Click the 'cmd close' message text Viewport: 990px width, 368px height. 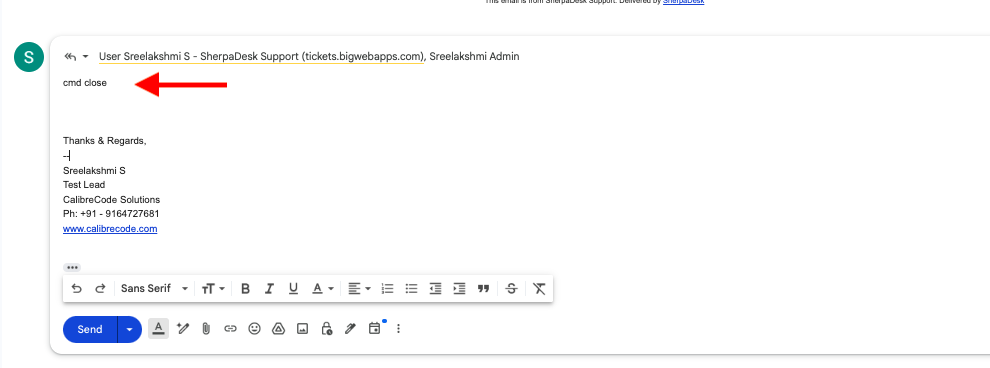[x=85, y=83]
